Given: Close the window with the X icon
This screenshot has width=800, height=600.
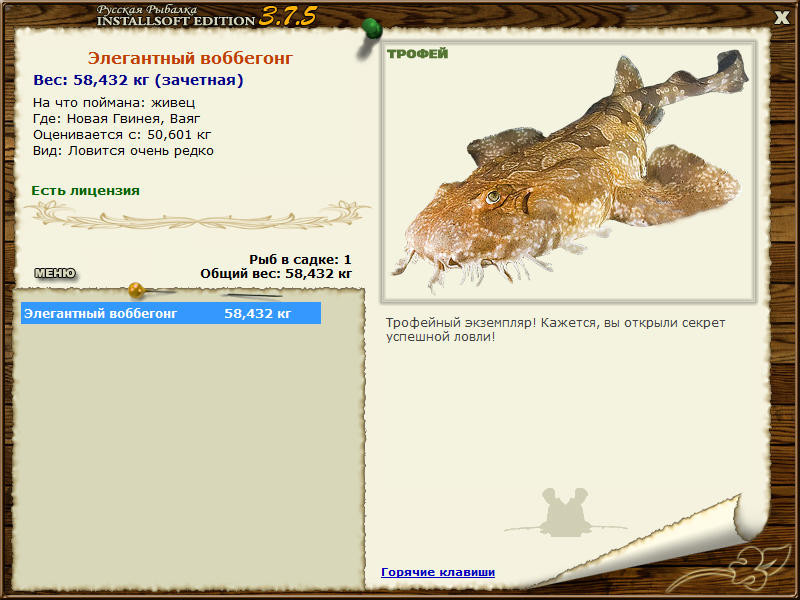Looking at the screenshot, I should (781, 18).
